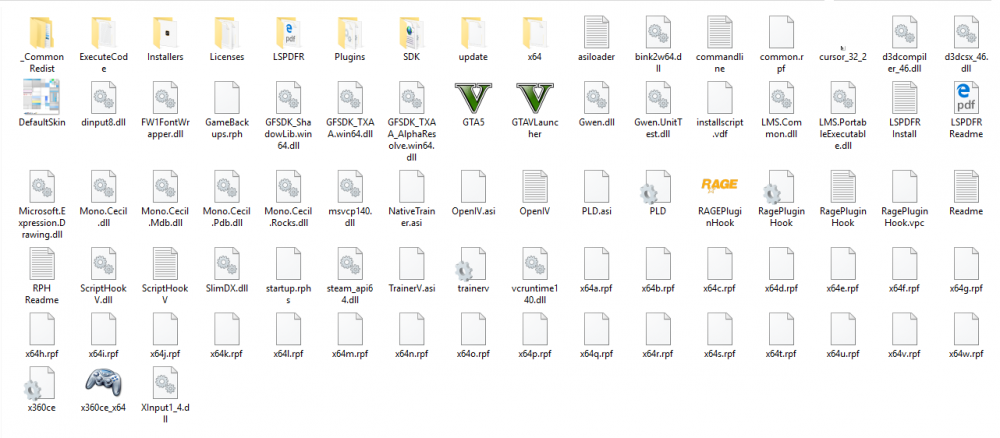Select the commandline text file
The height and width of the screenshot is (438, 1000).
pyautogui.click(x=719, y=33)
